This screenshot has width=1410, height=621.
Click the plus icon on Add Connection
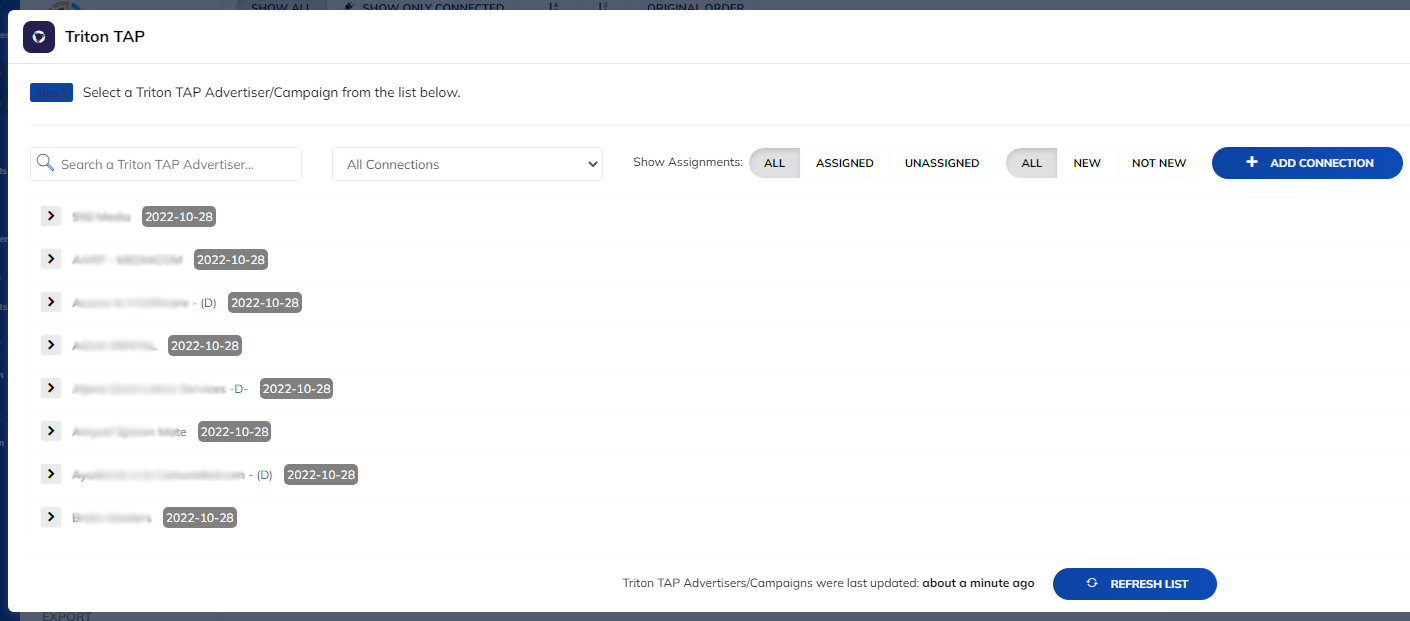click(1252, 162)
